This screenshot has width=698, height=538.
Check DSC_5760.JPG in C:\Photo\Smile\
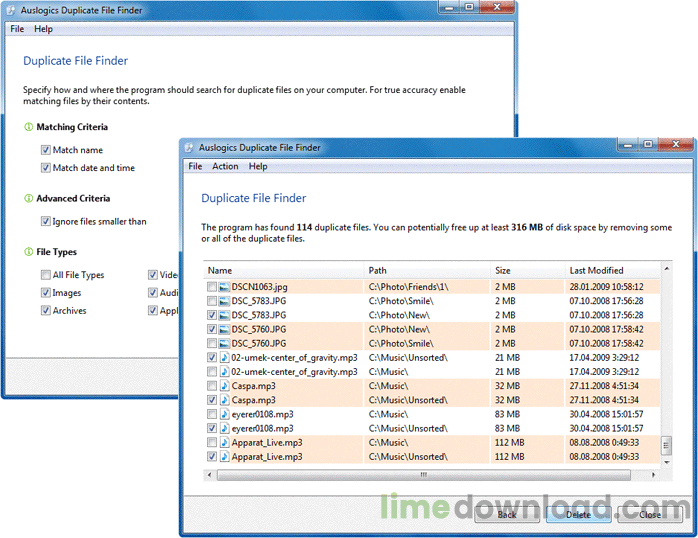[x=212, y=344]
